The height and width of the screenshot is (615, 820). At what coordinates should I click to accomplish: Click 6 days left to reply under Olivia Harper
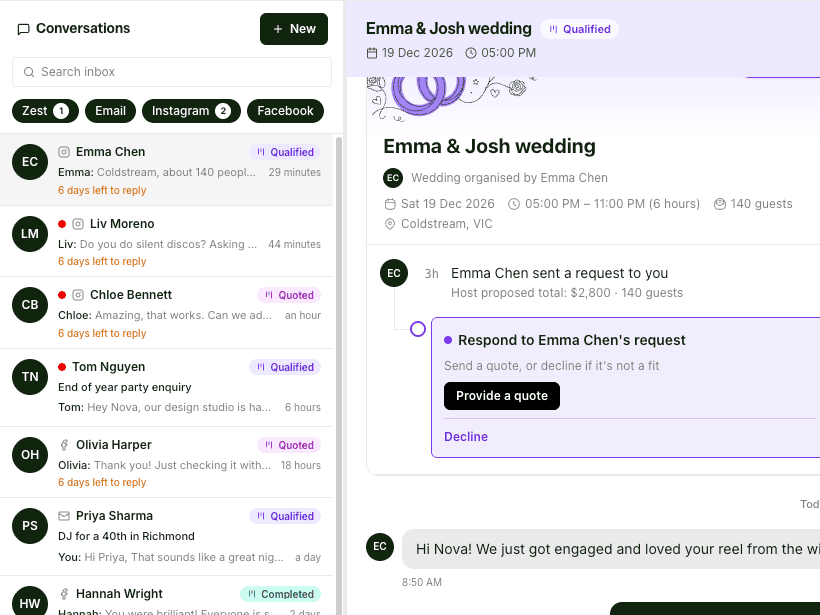tap(102, 483)
